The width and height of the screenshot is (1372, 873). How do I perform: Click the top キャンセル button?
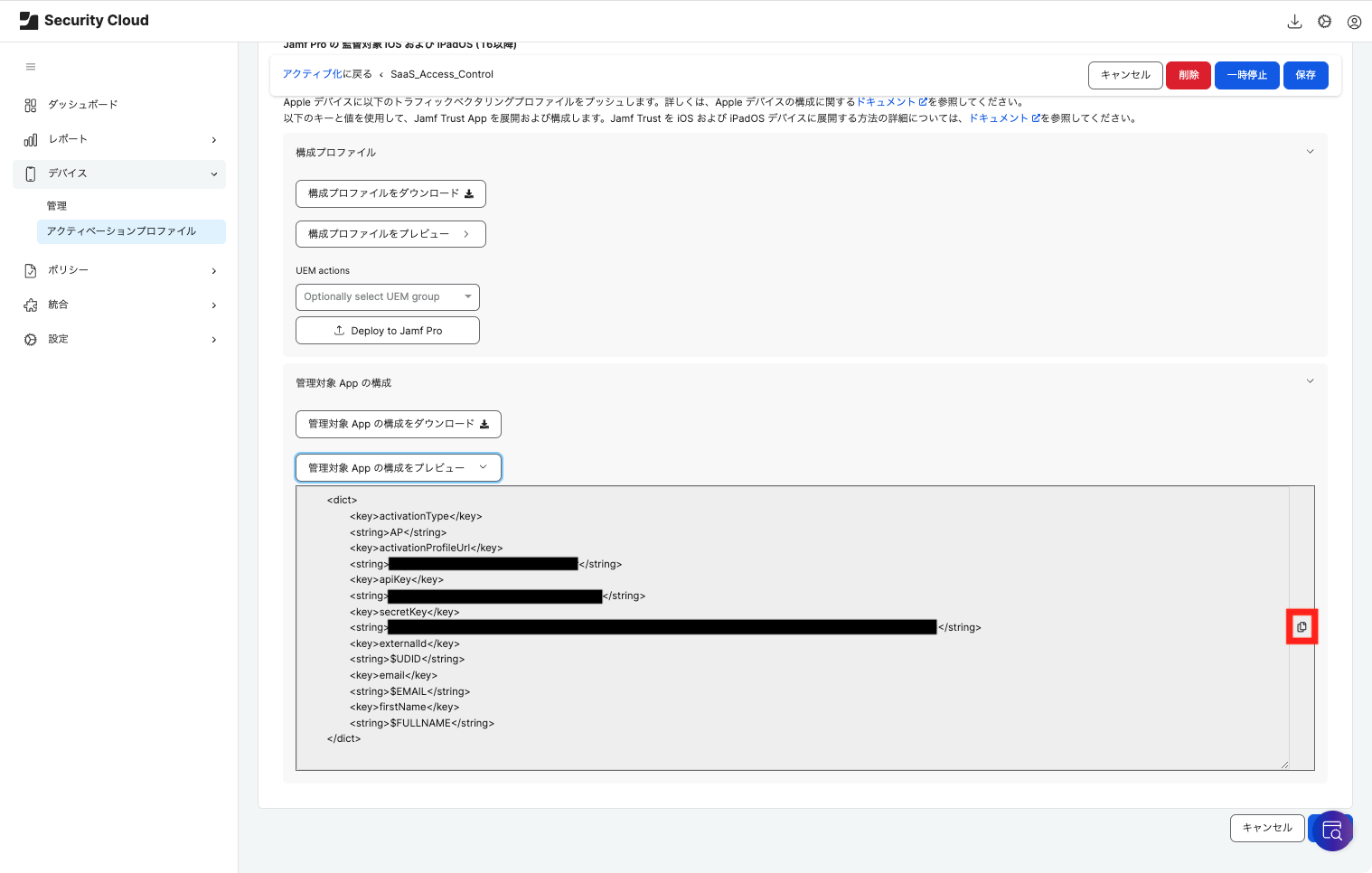point(1125,75)
